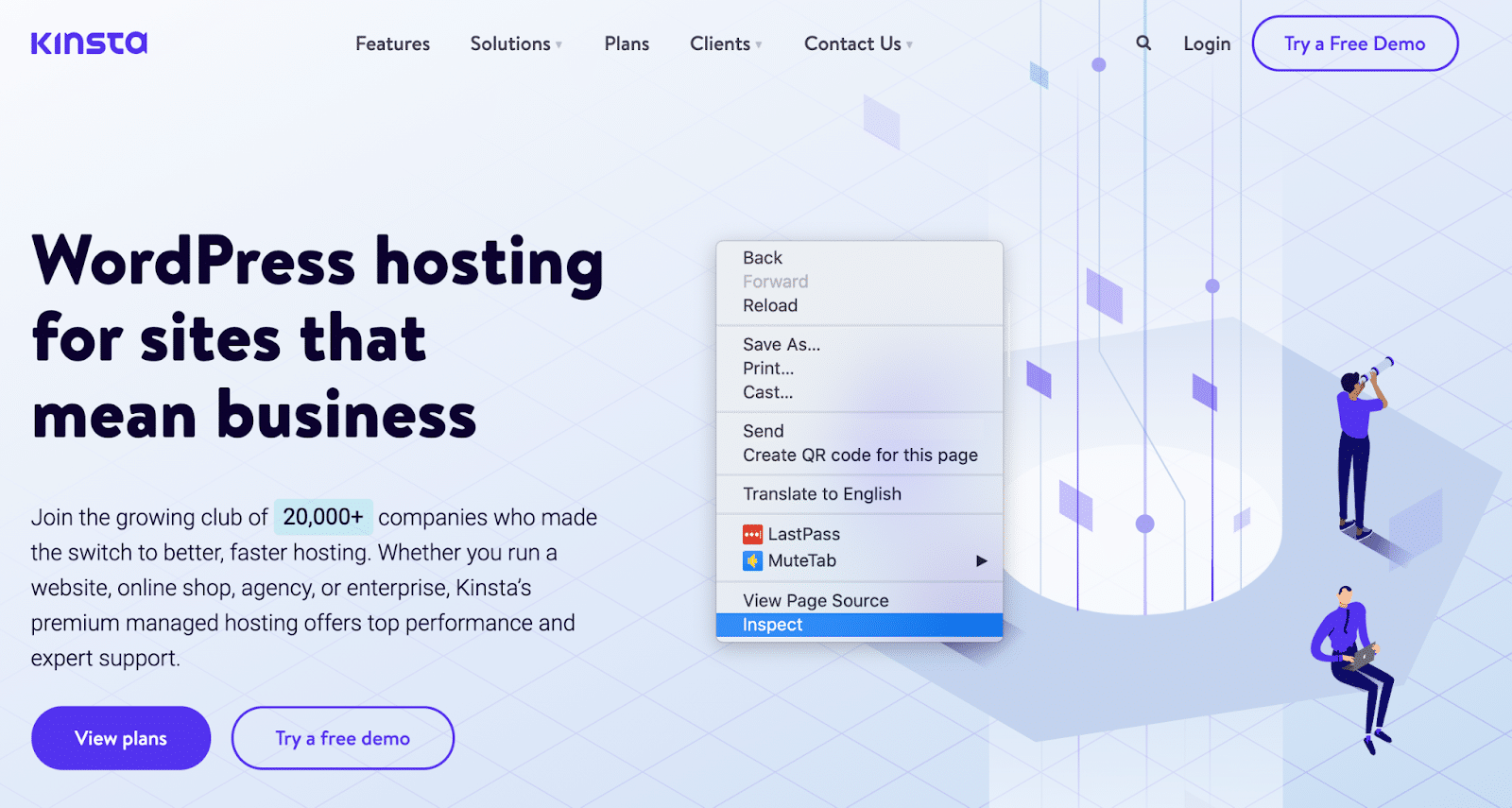Click the Kinsta logo
The height and width of the screenshot is (808, 1512).
click(89, 43)
